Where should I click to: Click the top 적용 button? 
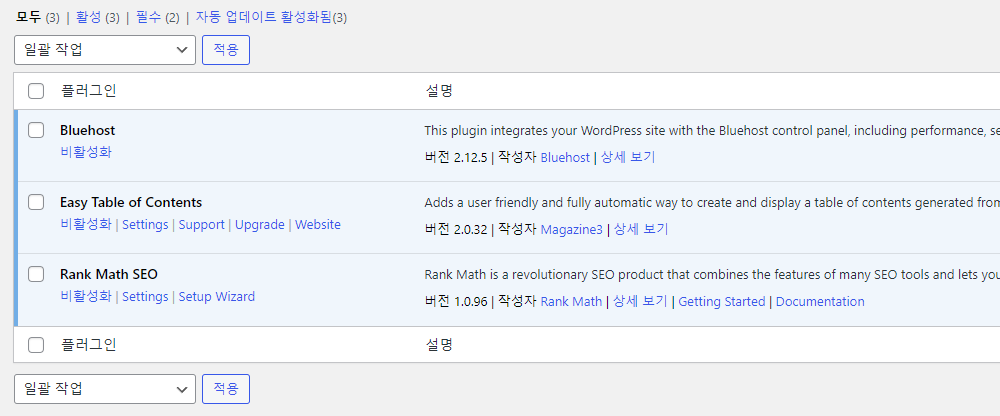point(226,50)
